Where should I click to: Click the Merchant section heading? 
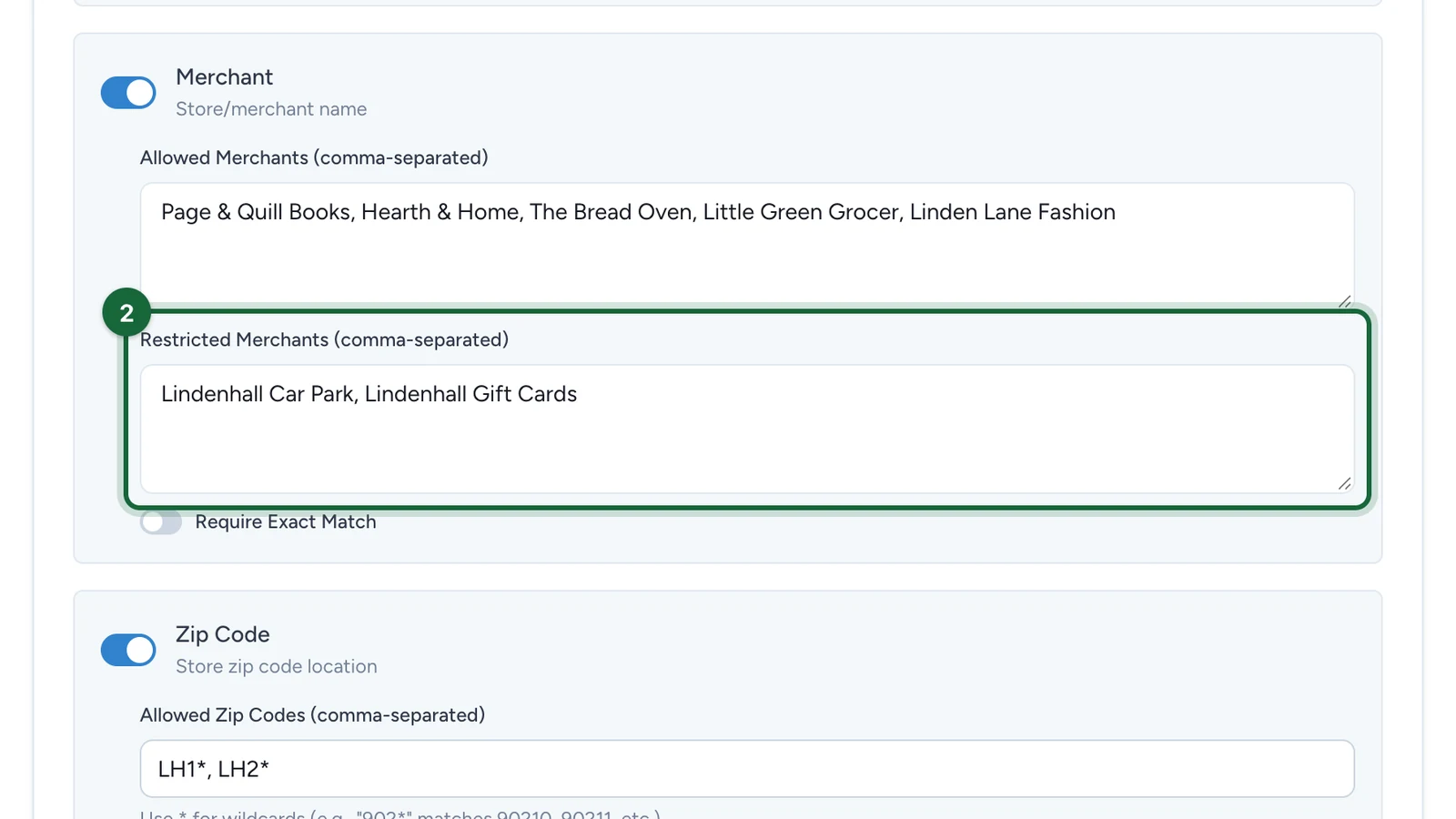(224, 77)
